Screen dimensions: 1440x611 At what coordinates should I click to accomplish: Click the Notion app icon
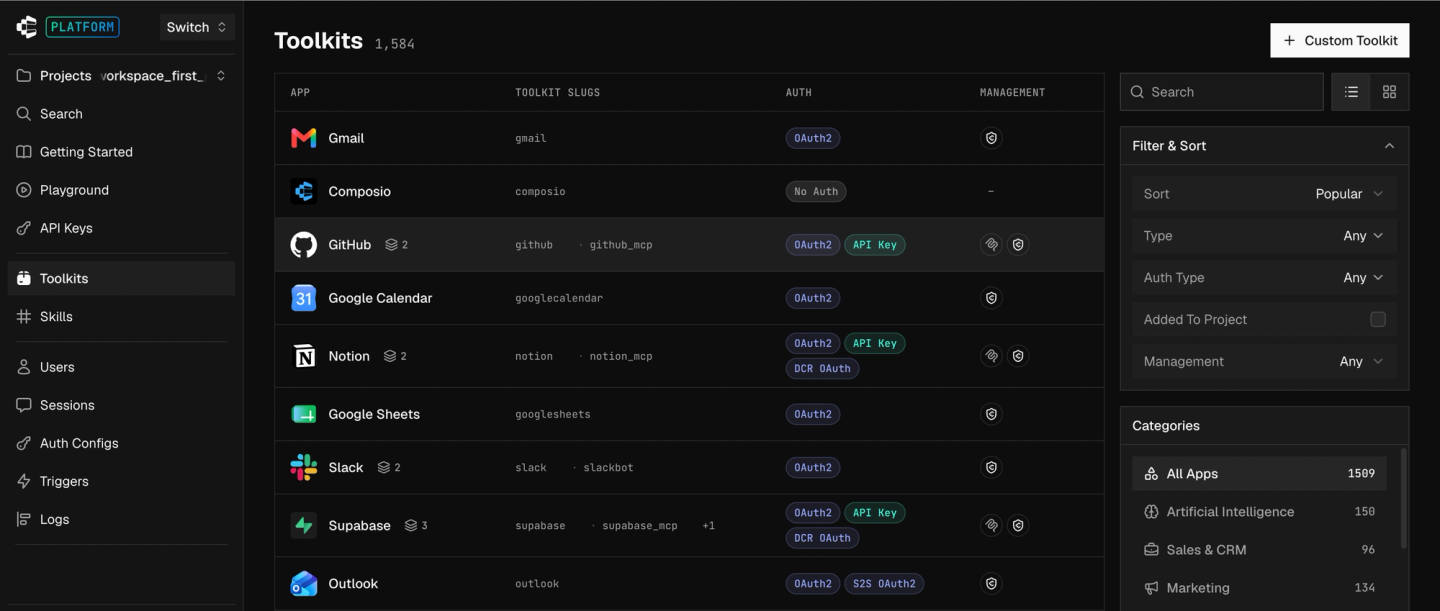(304, 356)
